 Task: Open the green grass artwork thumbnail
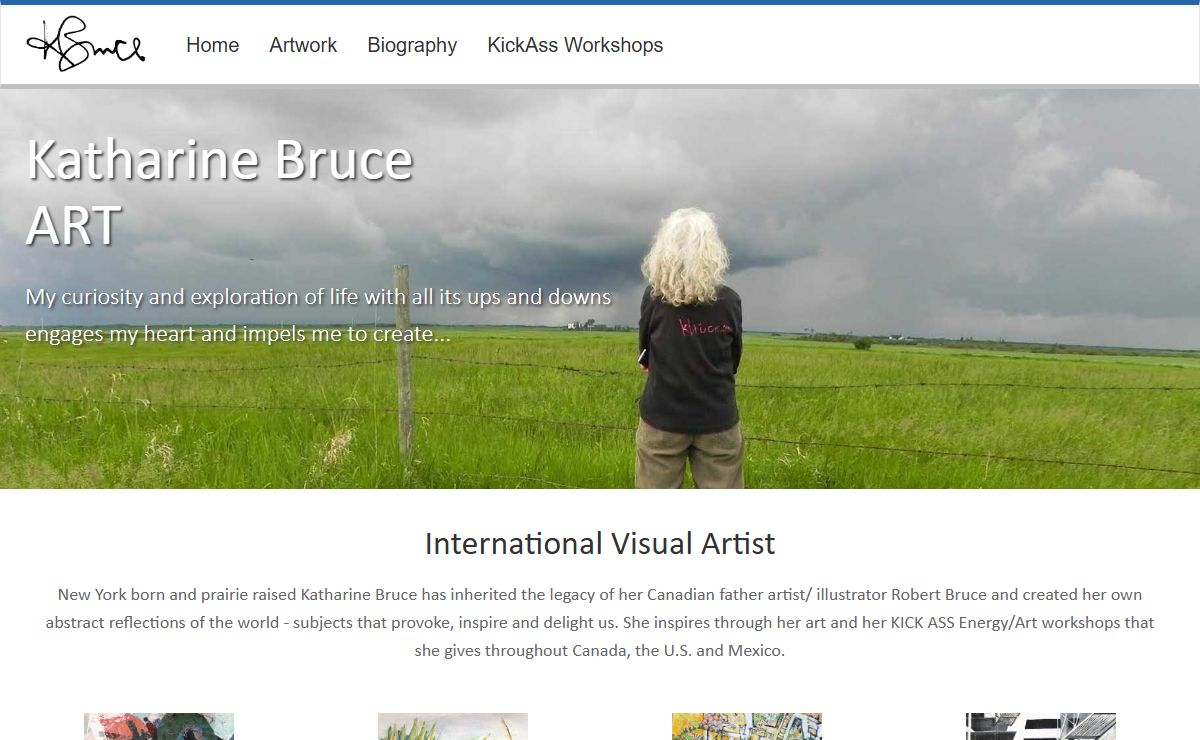click(453, 726)
